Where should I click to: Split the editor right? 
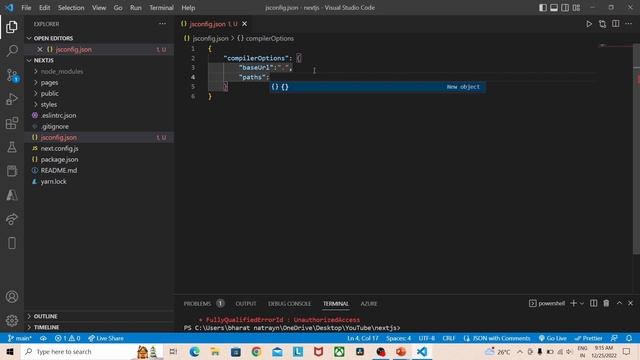pyautogui.click(x=616, y=24)
